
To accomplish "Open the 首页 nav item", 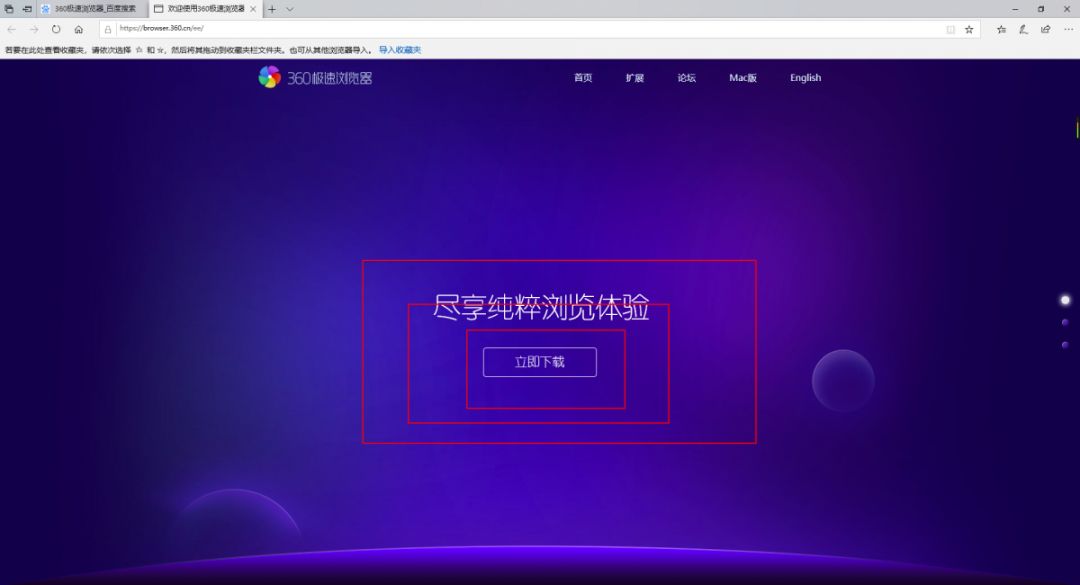I will [583, 78].
